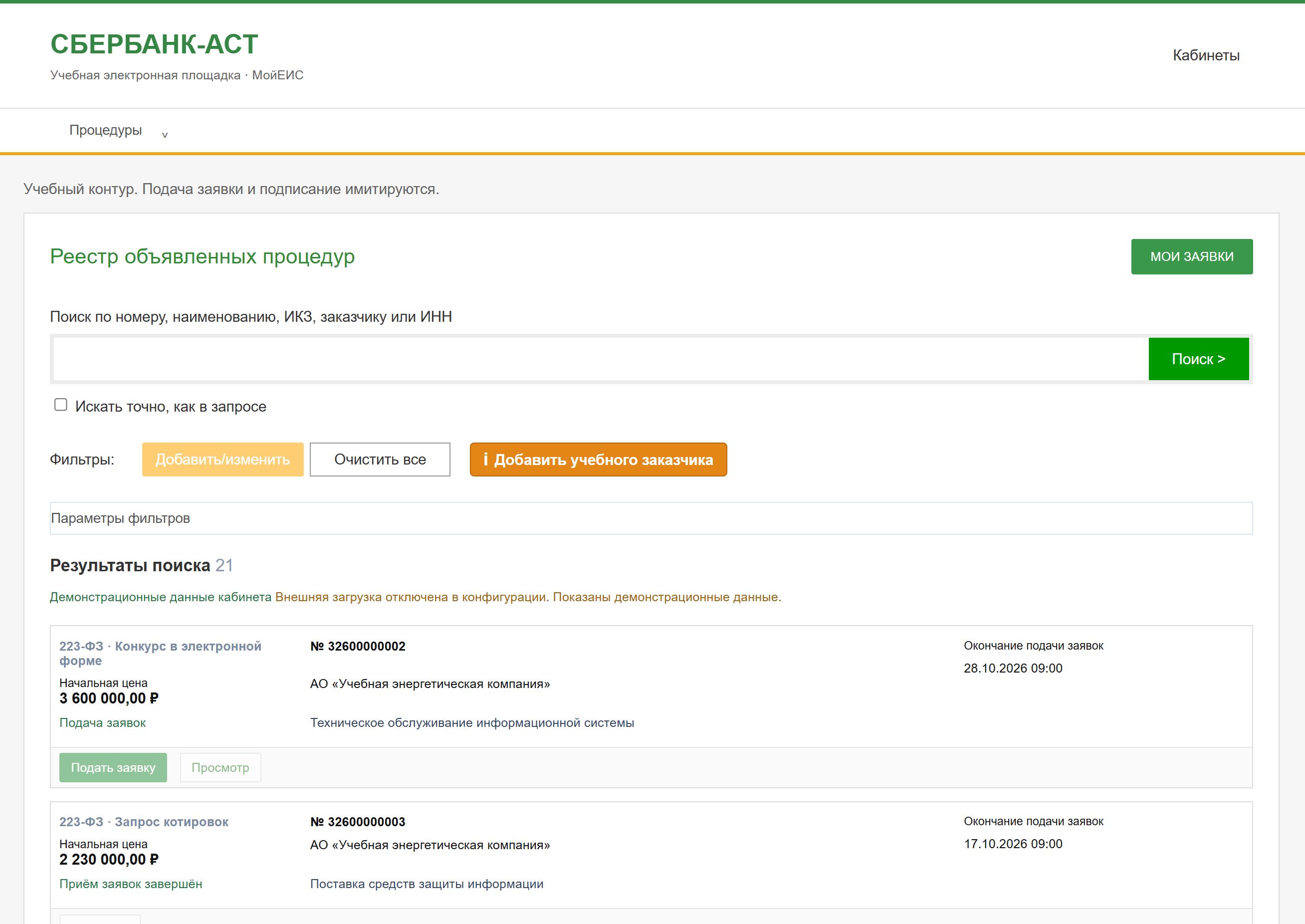Open 223-ФЗ Конкурс в электронной форме link

[160, 653]
